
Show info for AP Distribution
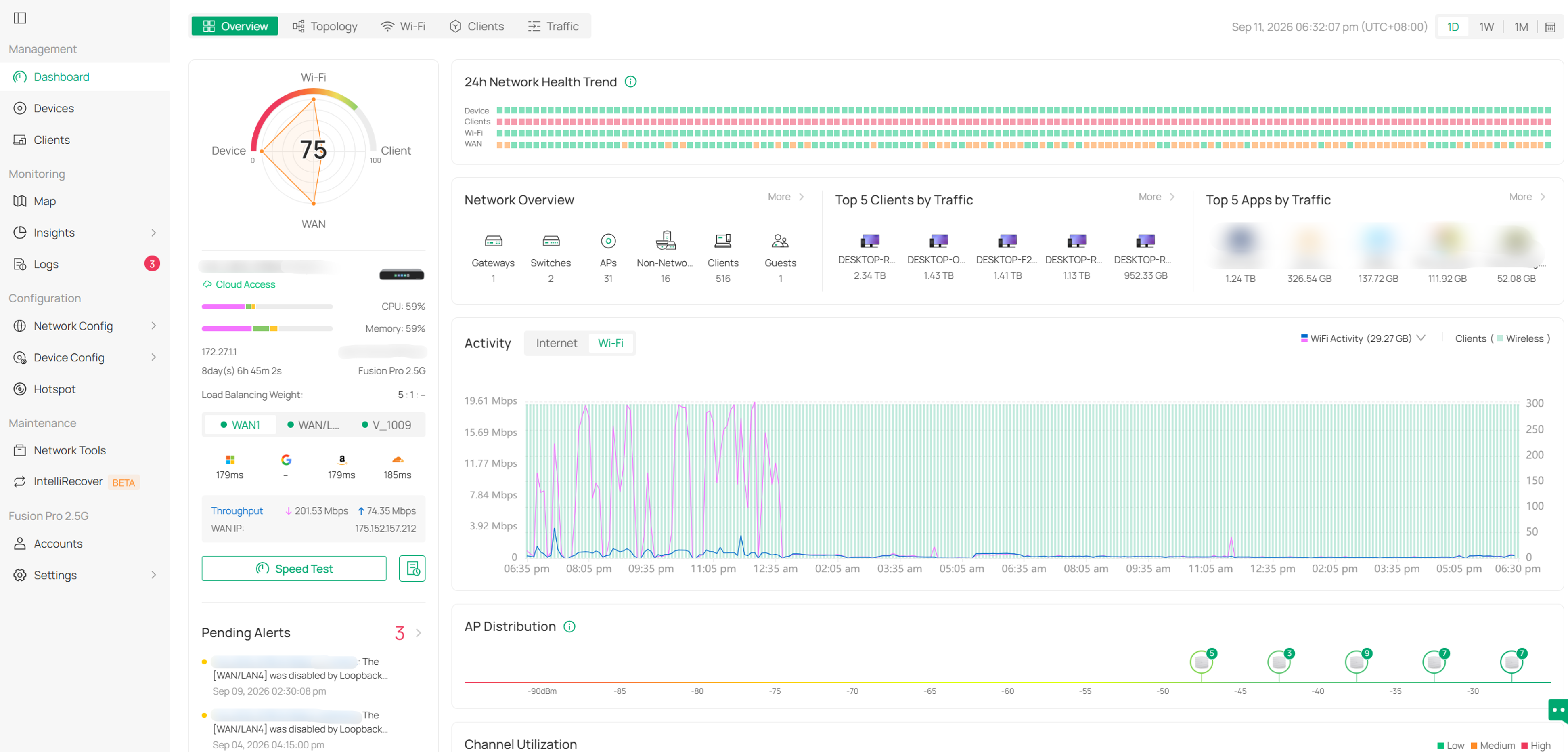coord(569,626)
